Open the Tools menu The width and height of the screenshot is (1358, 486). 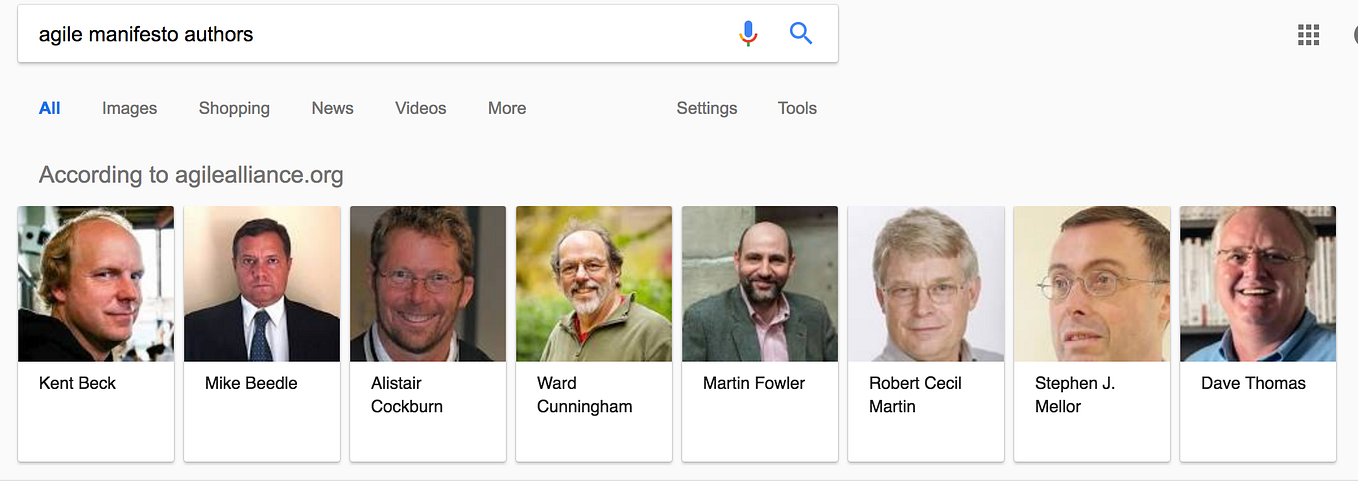click(x=797, y=108)
